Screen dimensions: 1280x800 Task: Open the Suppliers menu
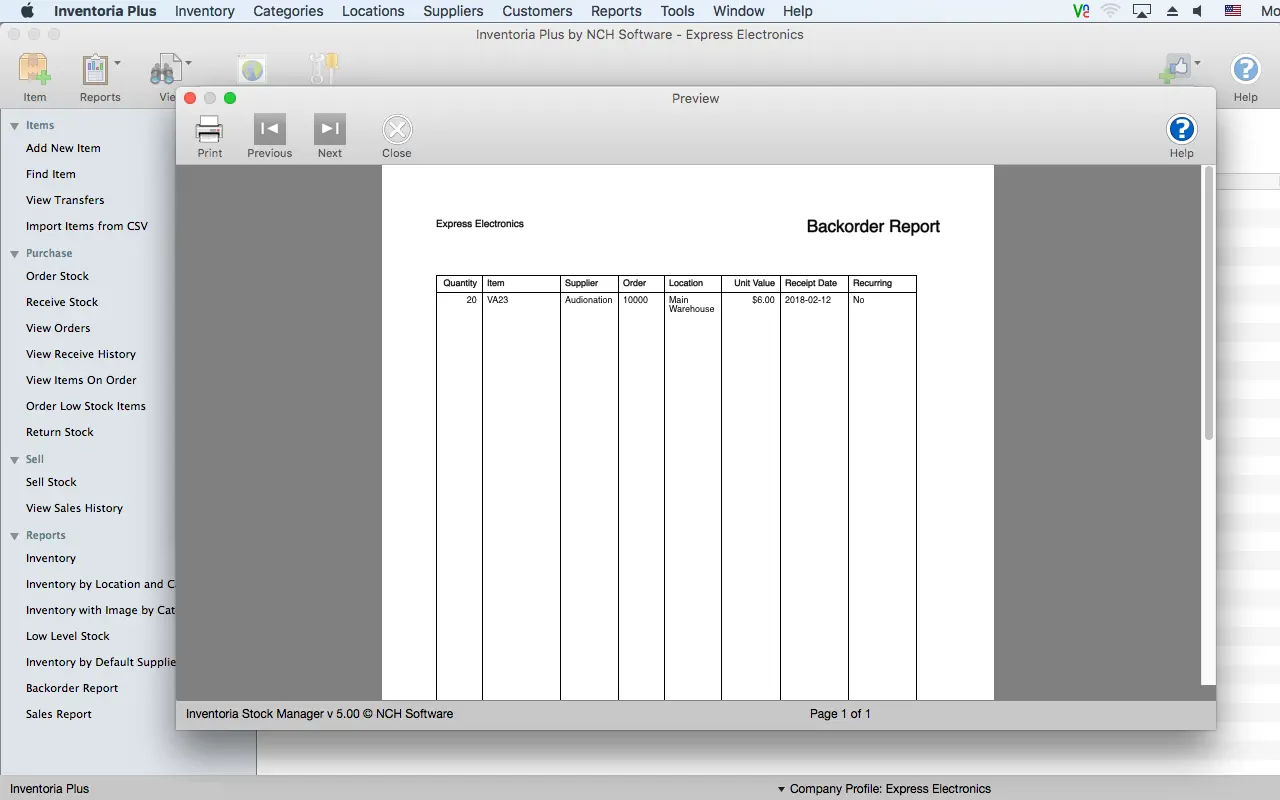(453, 11)
